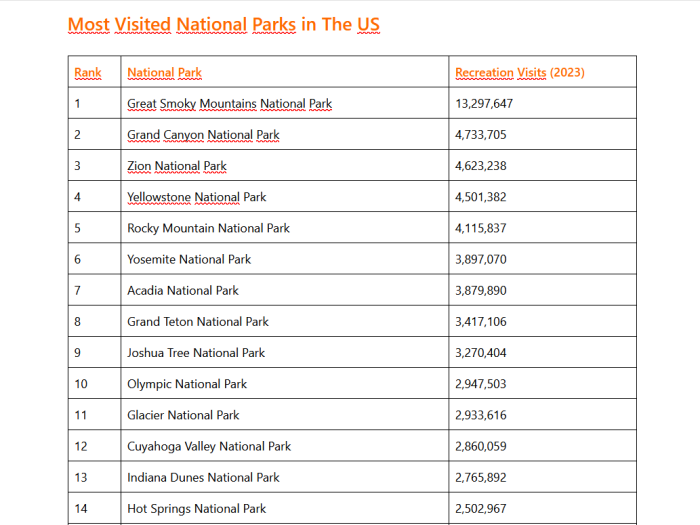Click the visits value 13,297,647
Viewport: 700px width, 525px height.
[x=484, y=104]
